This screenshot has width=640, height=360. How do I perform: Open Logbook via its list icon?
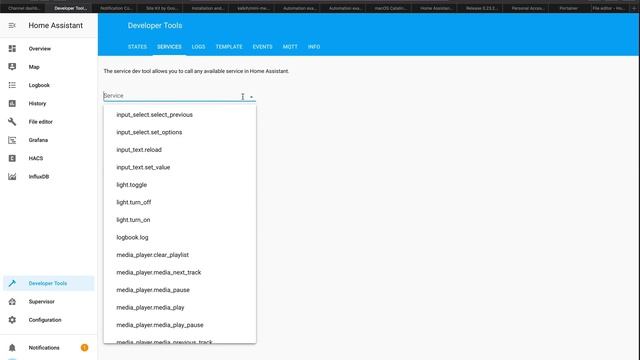click(12, 85)
